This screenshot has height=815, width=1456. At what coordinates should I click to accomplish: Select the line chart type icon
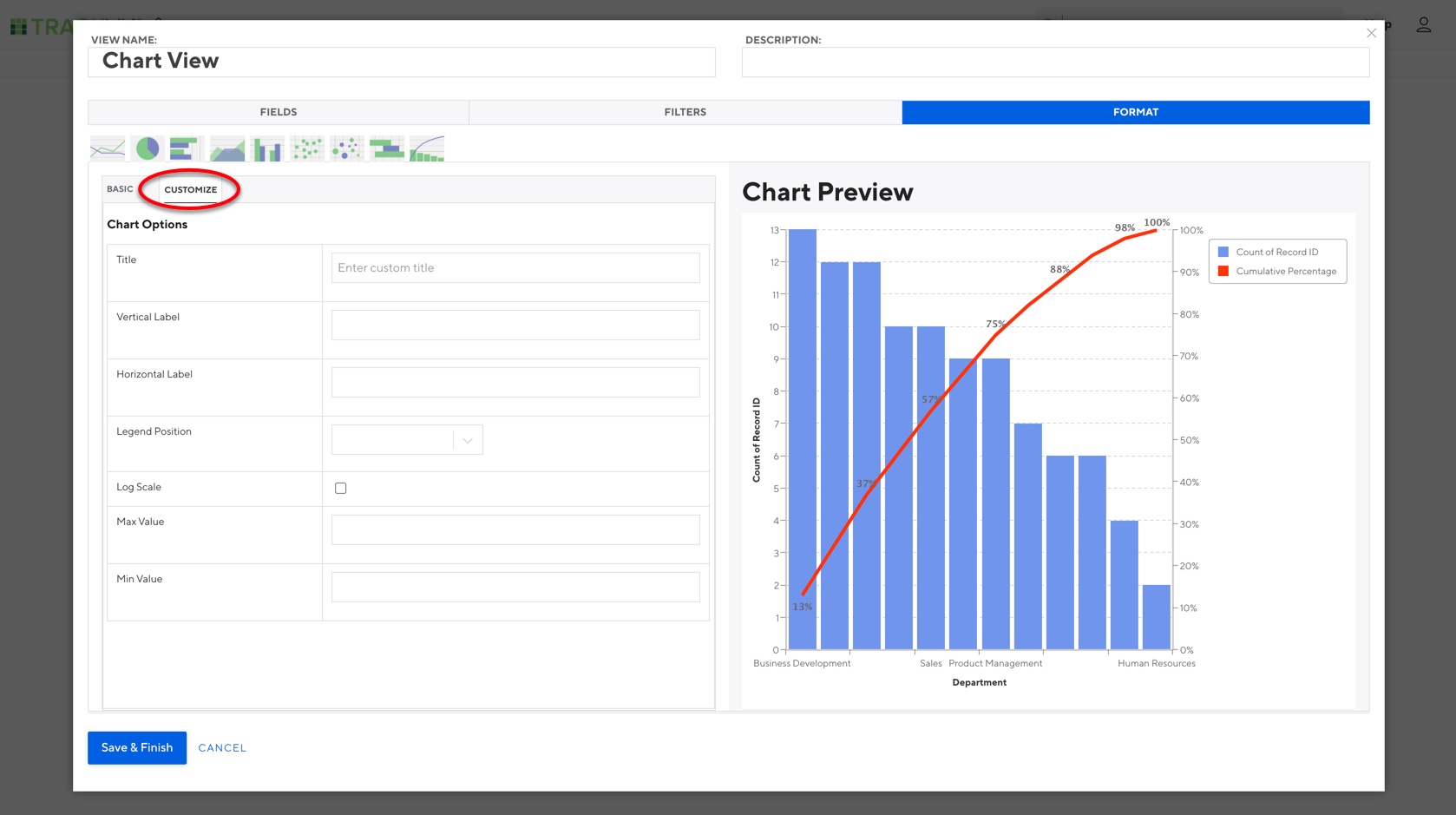click(108, 148)
